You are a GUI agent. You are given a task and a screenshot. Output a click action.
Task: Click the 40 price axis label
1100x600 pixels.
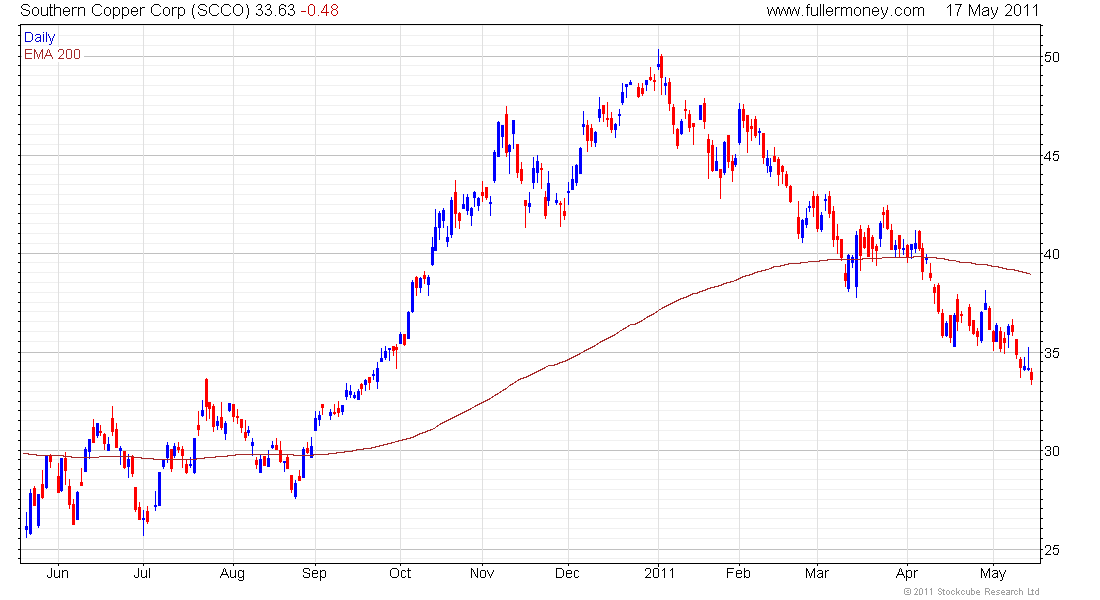(x=1052, y=254)
